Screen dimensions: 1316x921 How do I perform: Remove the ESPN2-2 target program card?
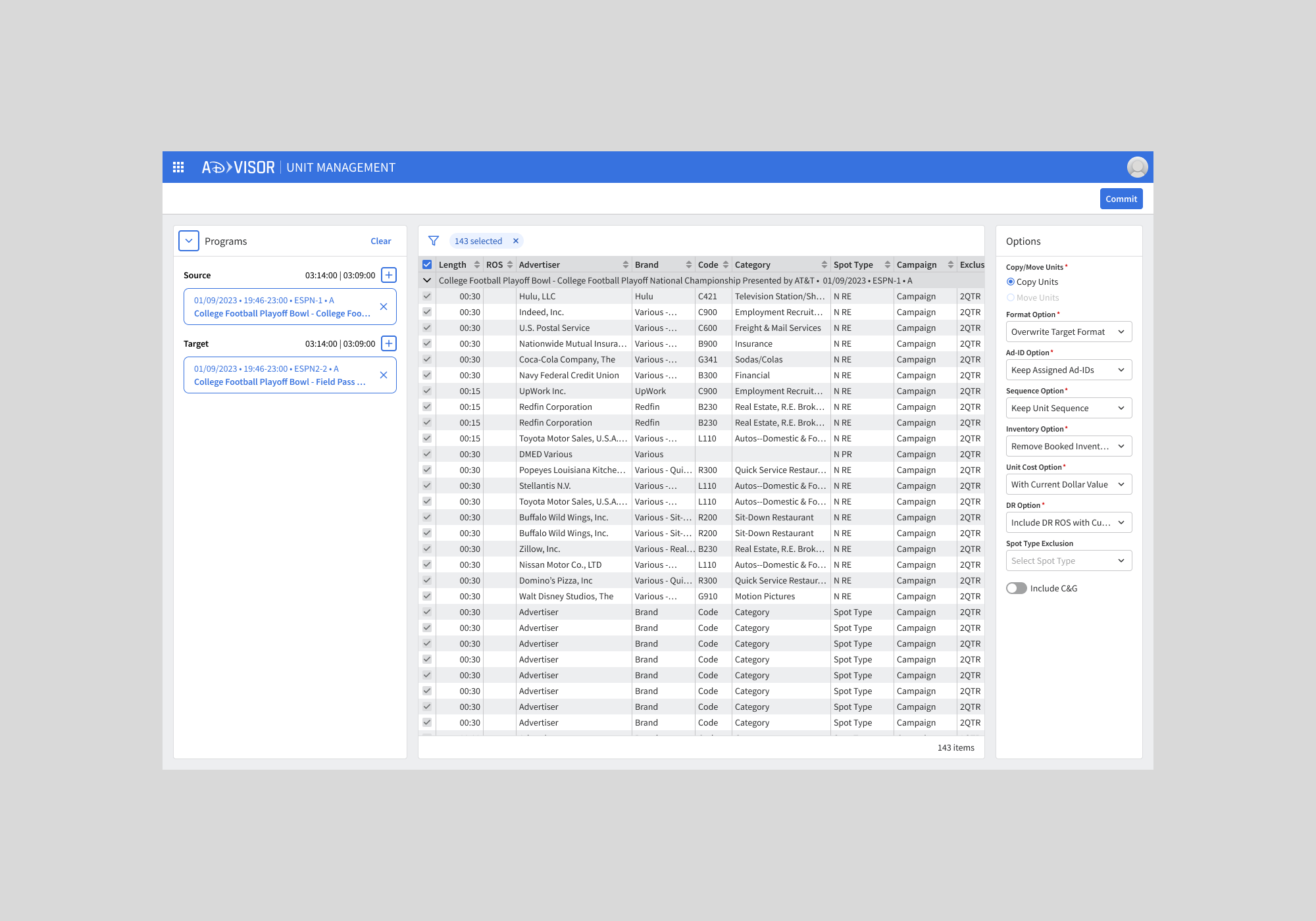(x=384, y=375)
